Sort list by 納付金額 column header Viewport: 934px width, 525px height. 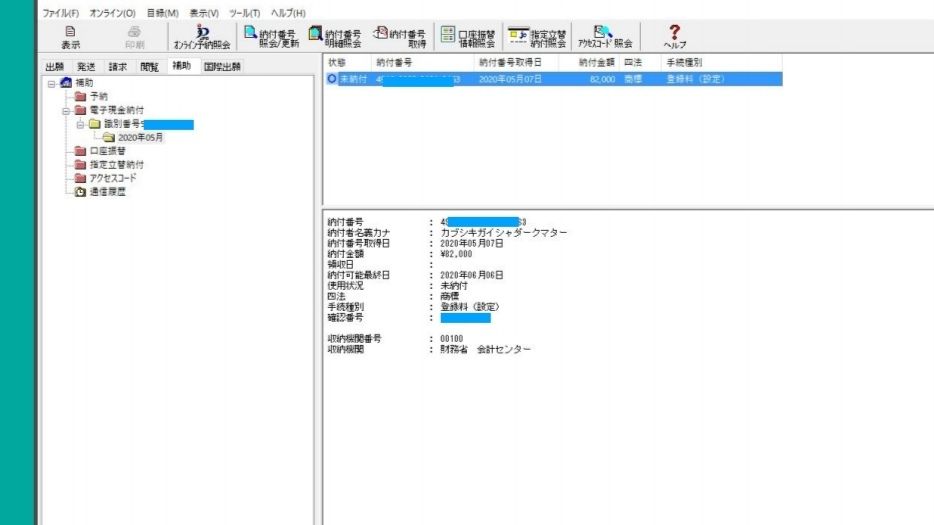click(597, 63)
